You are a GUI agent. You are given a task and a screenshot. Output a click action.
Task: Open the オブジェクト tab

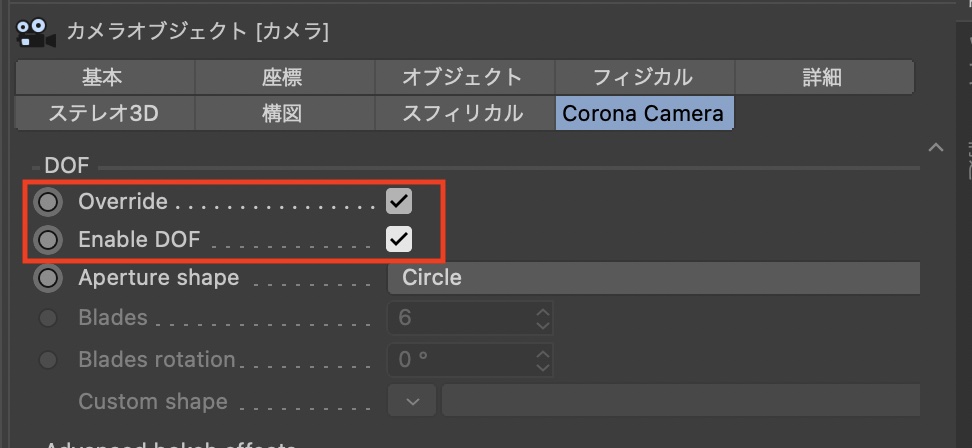point(462,77)
